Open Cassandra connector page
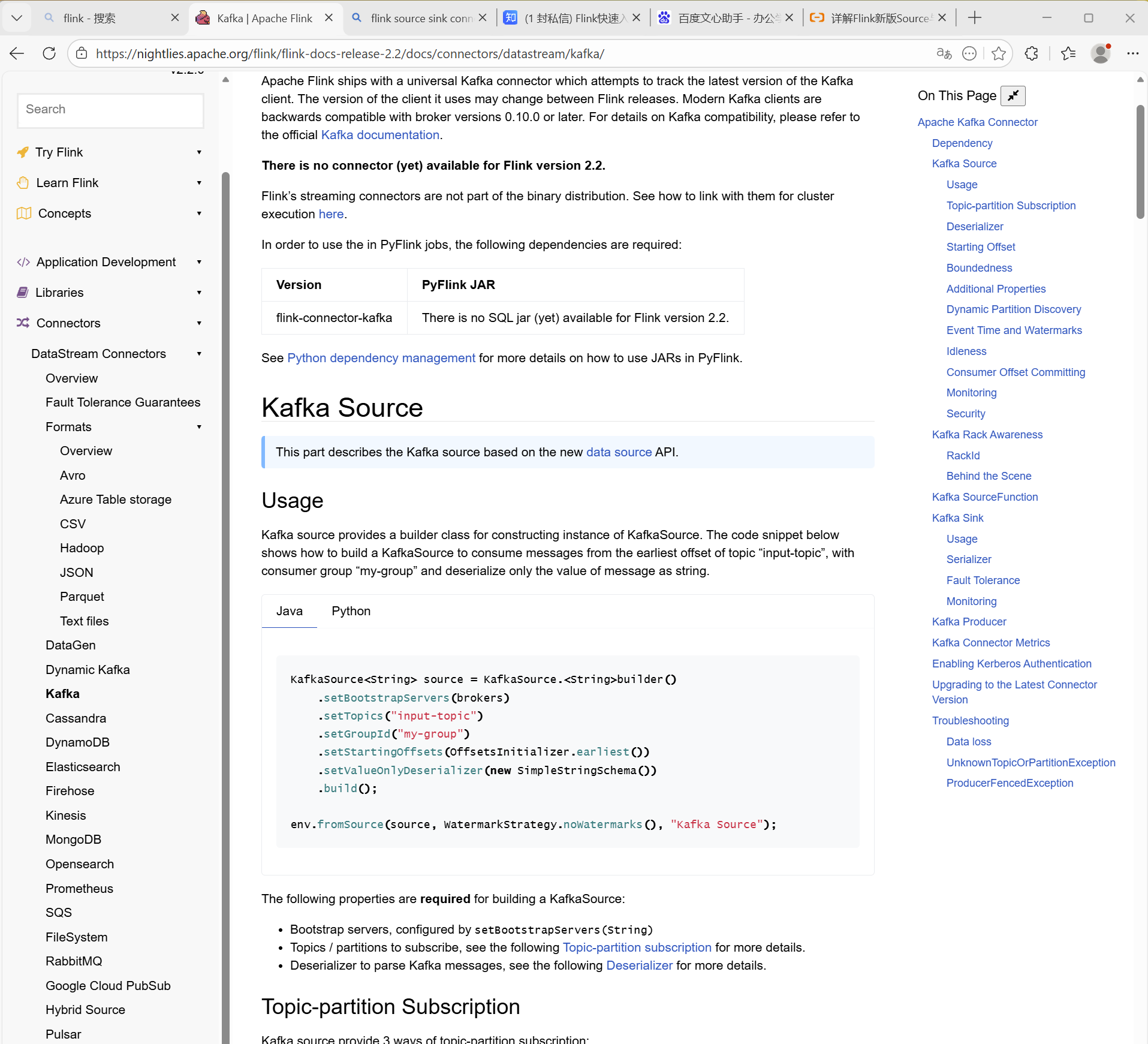Viewport: 1148px width, 1044px height. [x=76, y=718]
